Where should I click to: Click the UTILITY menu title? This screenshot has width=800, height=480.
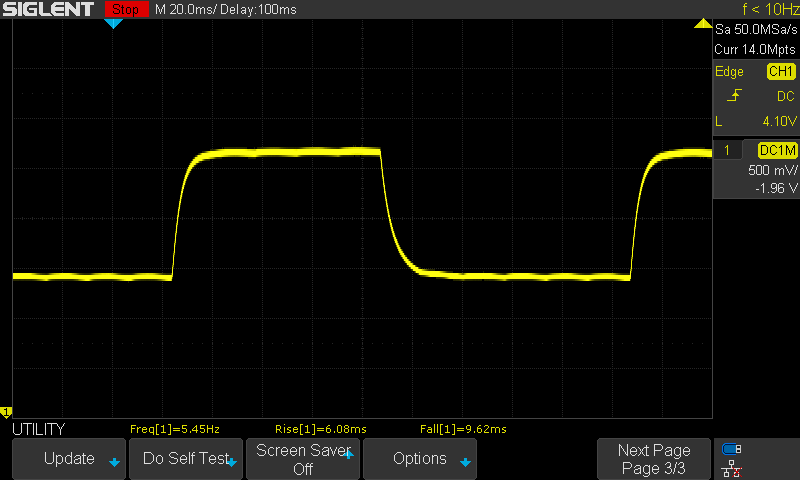39,429
